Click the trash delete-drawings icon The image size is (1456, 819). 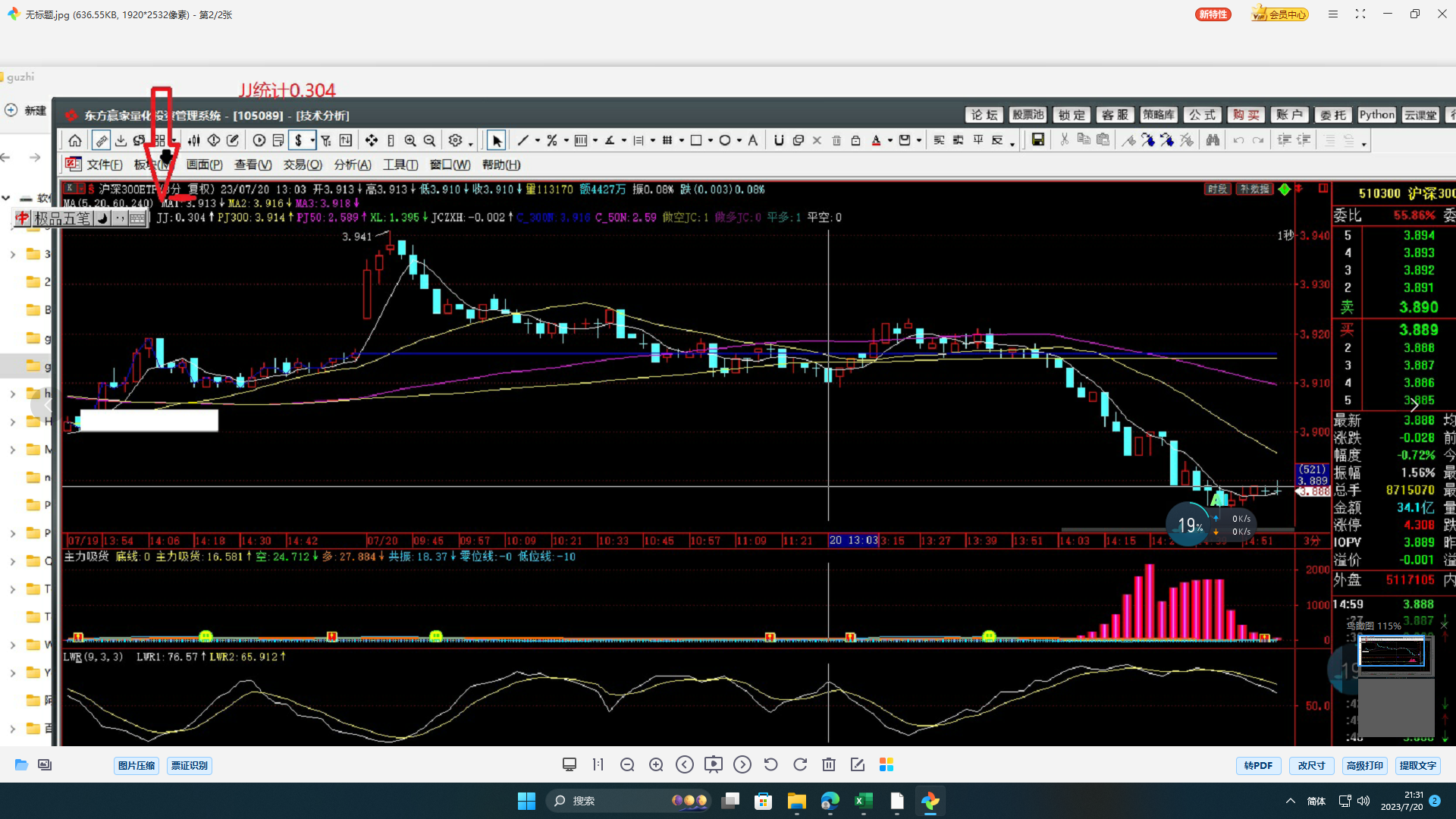[x=836, y=140]
